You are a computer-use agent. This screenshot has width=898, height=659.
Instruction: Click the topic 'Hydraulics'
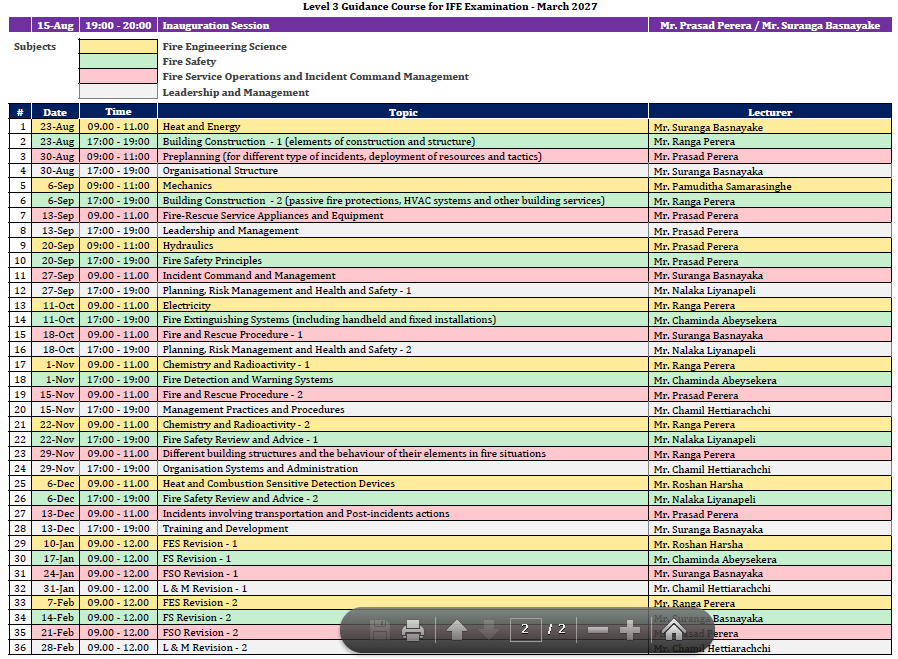click(x=188, y=245)
